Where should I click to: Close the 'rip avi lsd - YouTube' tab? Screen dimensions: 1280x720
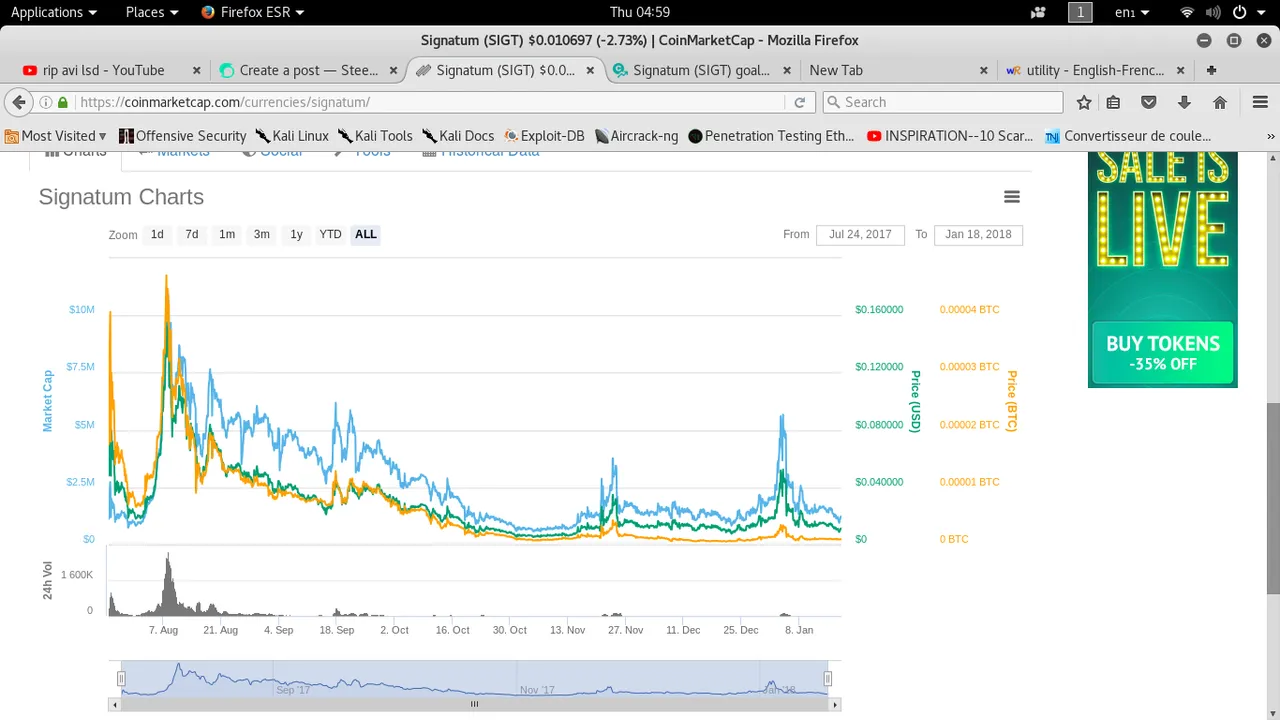(196, 70)
